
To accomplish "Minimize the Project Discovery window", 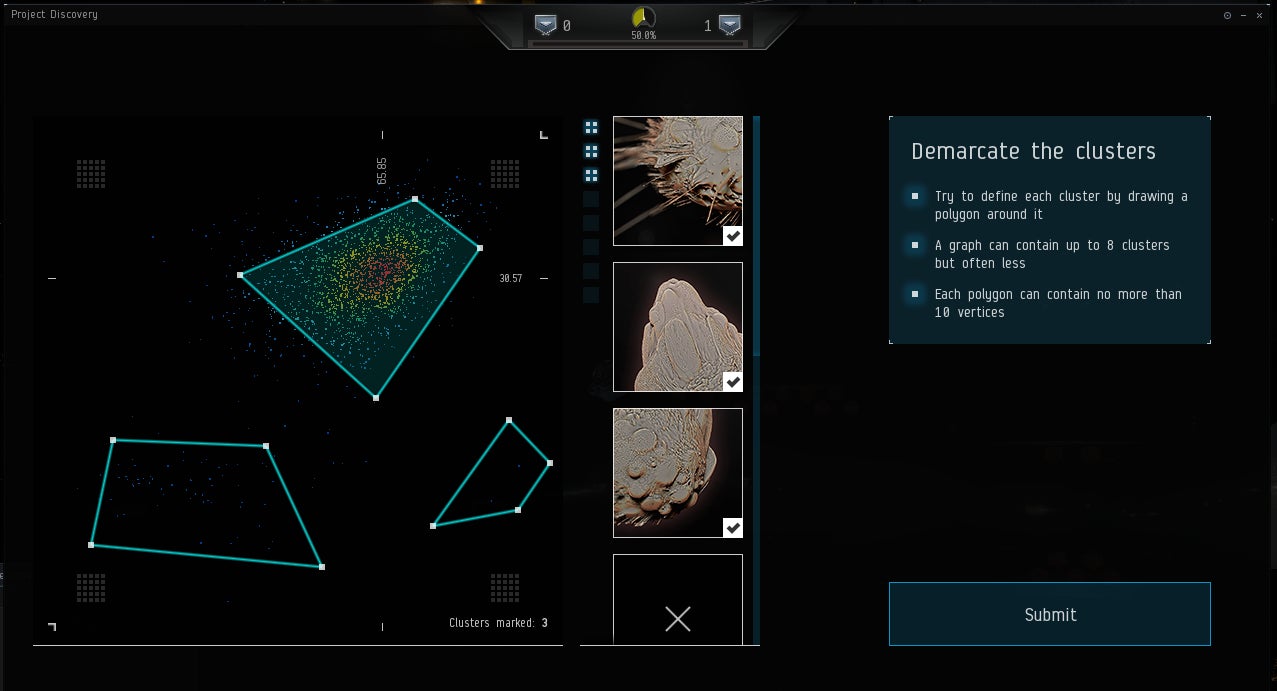I will (x=1244, y=15).
